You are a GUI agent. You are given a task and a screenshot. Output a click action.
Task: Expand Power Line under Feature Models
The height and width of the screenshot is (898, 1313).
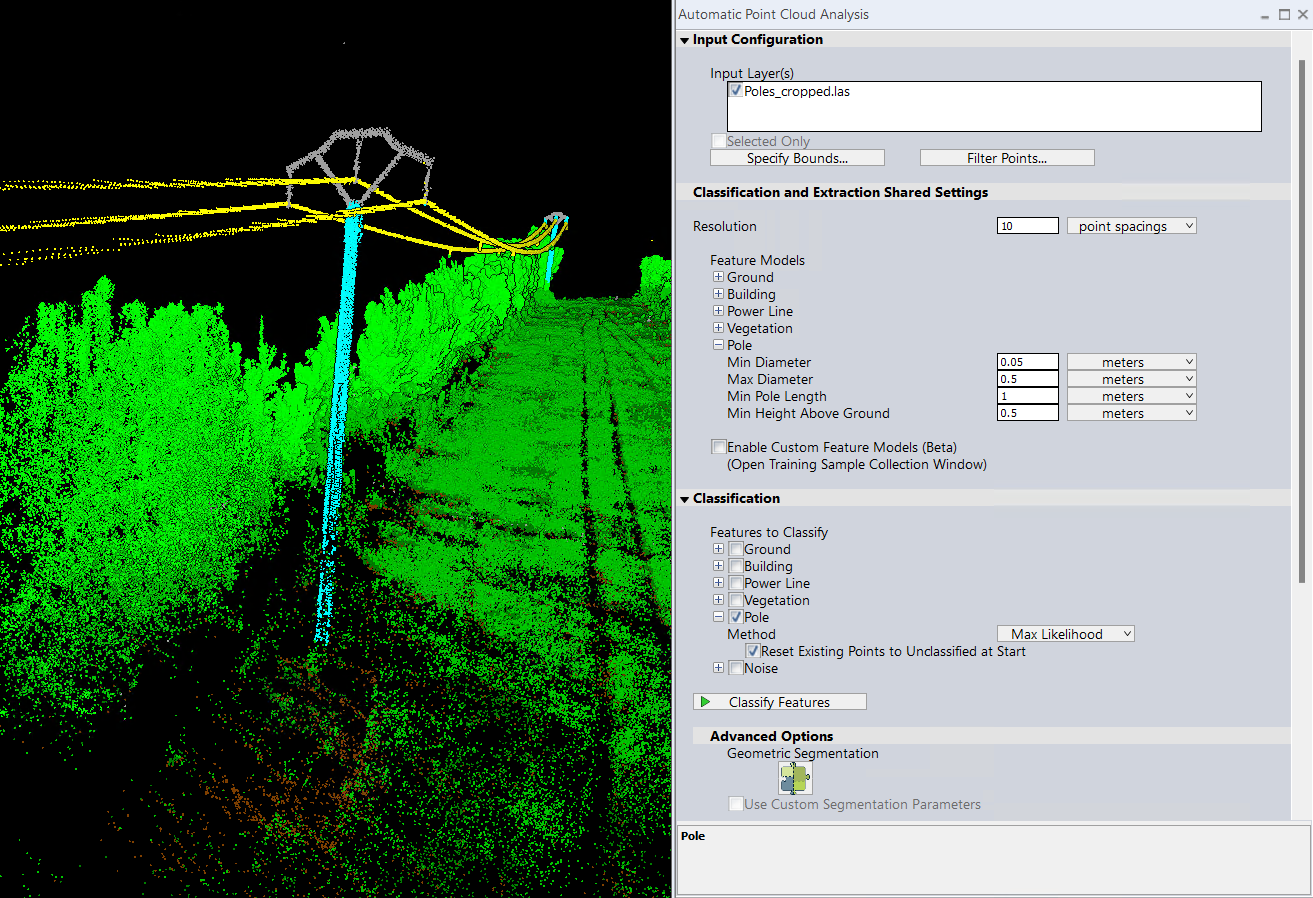[718, 311]
